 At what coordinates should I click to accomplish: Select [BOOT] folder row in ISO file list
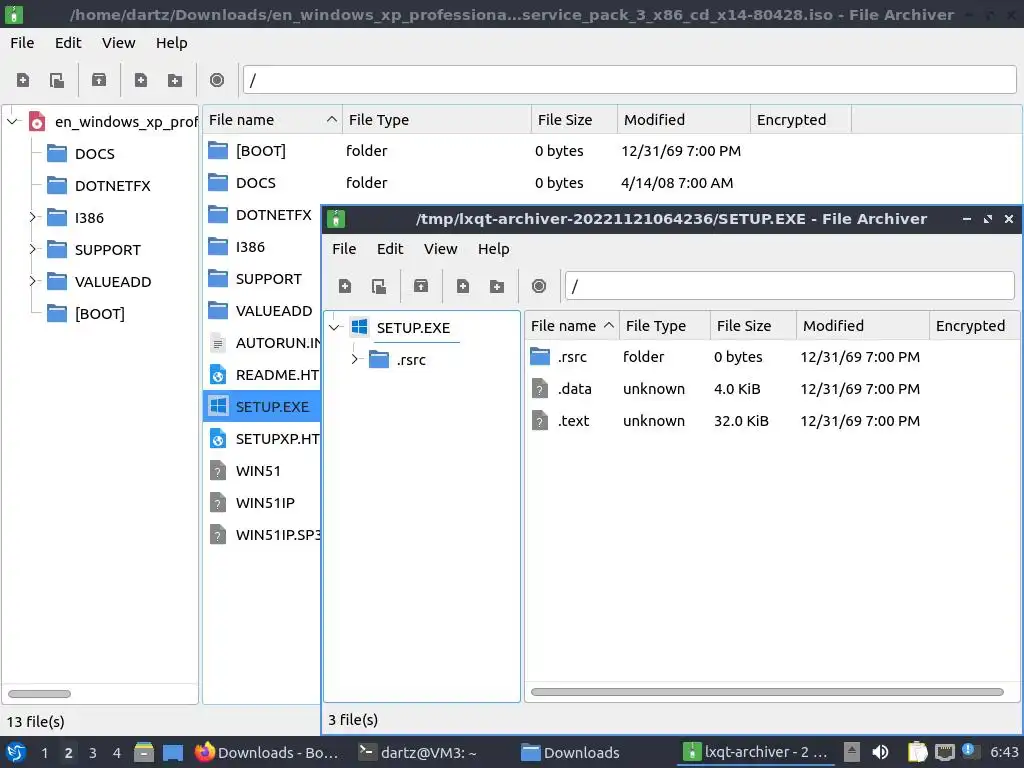pyautogui.click(x=612, y=151)
